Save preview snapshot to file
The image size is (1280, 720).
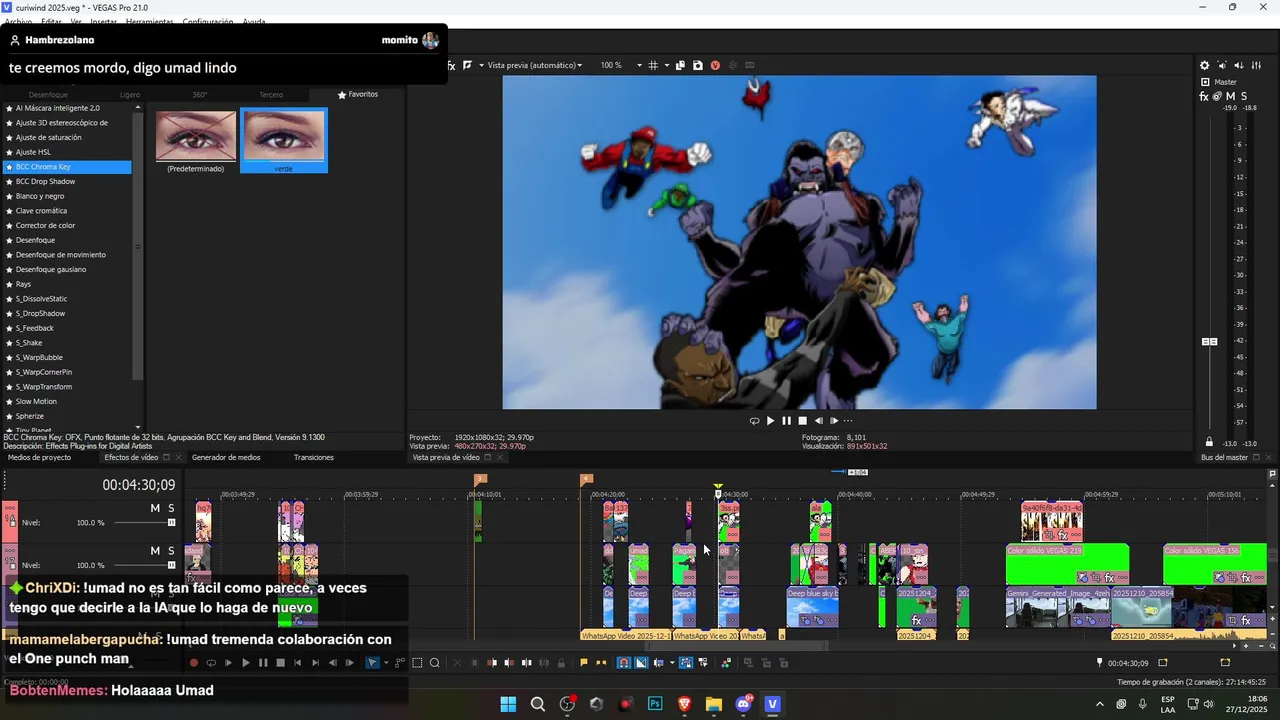(x=698, y=65)
